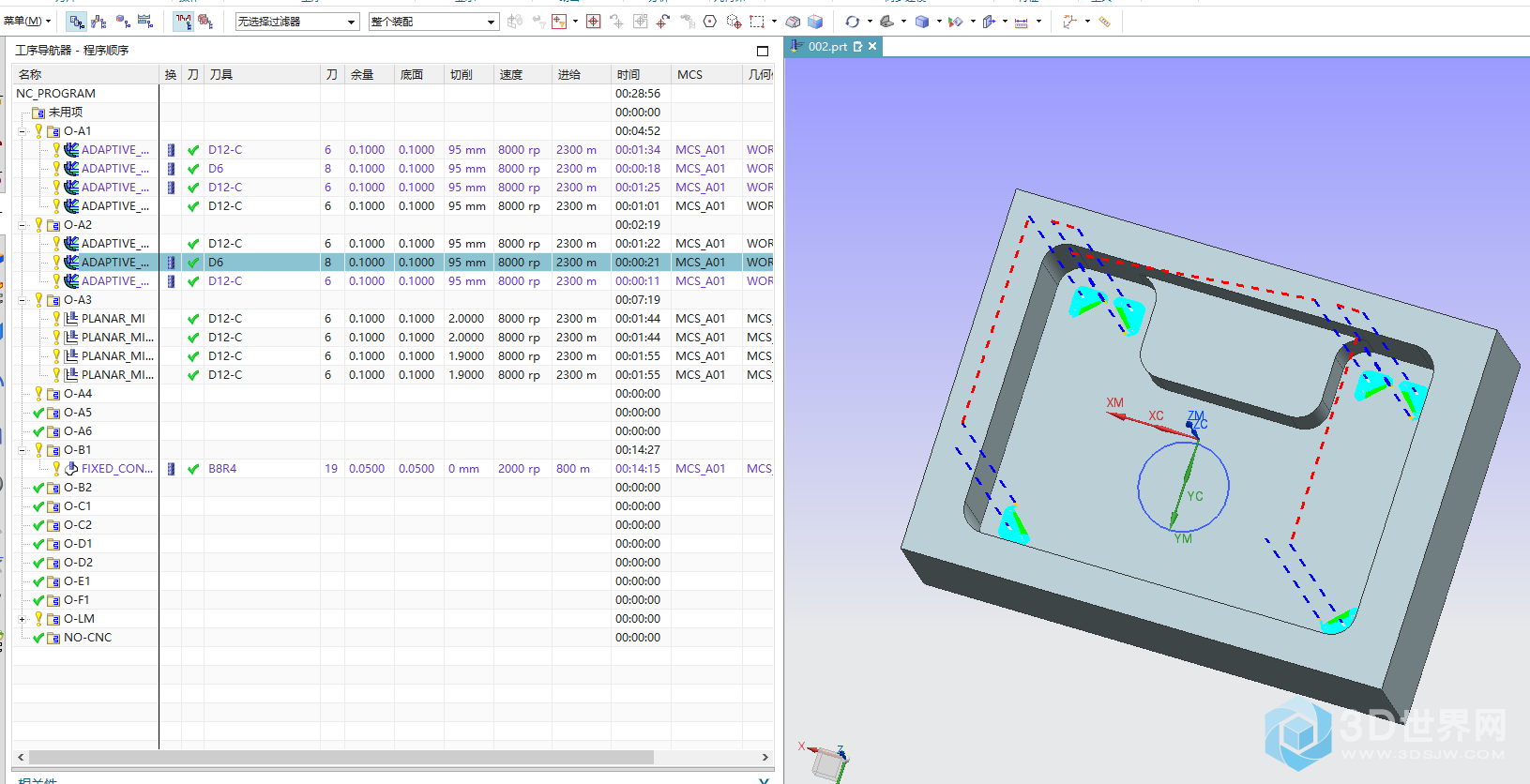Expand the O-LM program group
Image resolution: width=1530 pixels, height=784 pixels.
22,619
